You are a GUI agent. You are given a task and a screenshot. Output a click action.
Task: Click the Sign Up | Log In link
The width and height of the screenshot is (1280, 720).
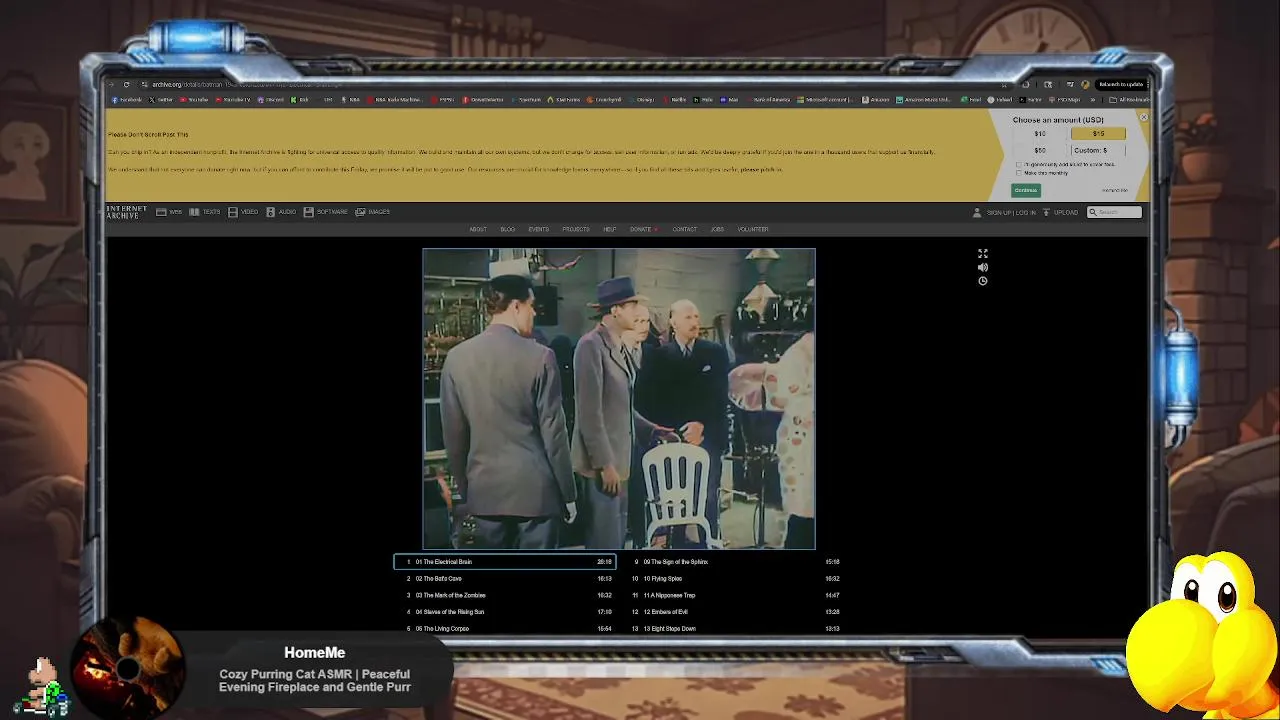1011,212
